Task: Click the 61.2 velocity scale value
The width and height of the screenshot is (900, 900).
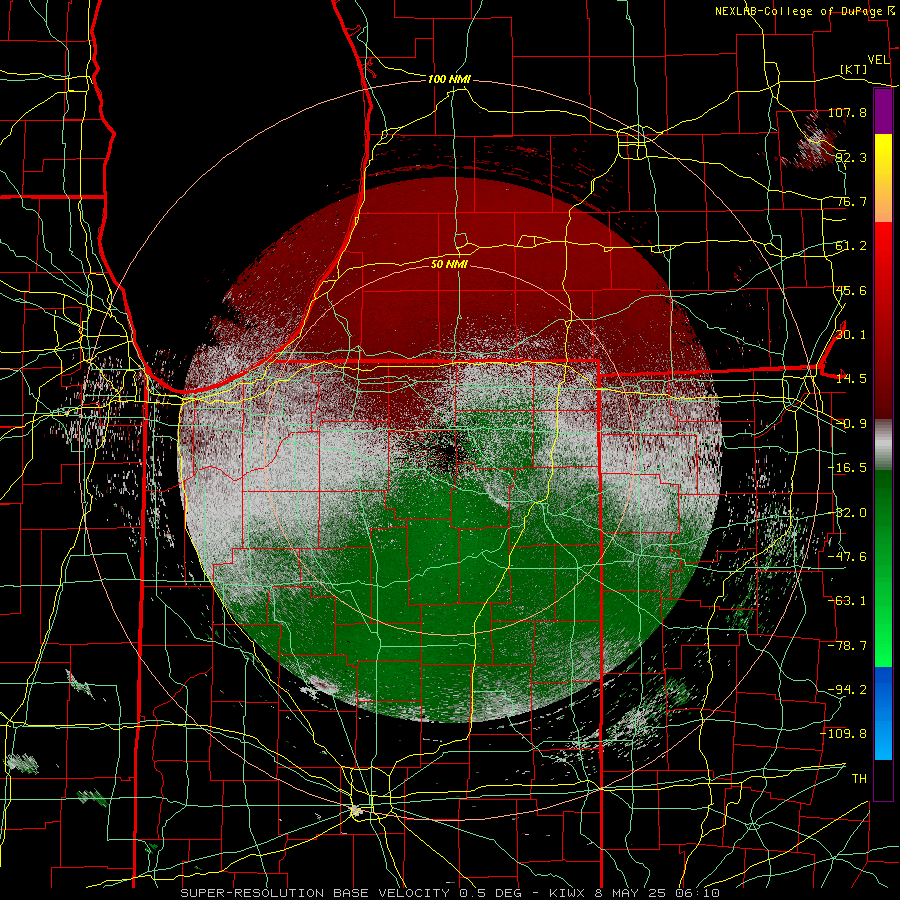Action: pos(851,246)
